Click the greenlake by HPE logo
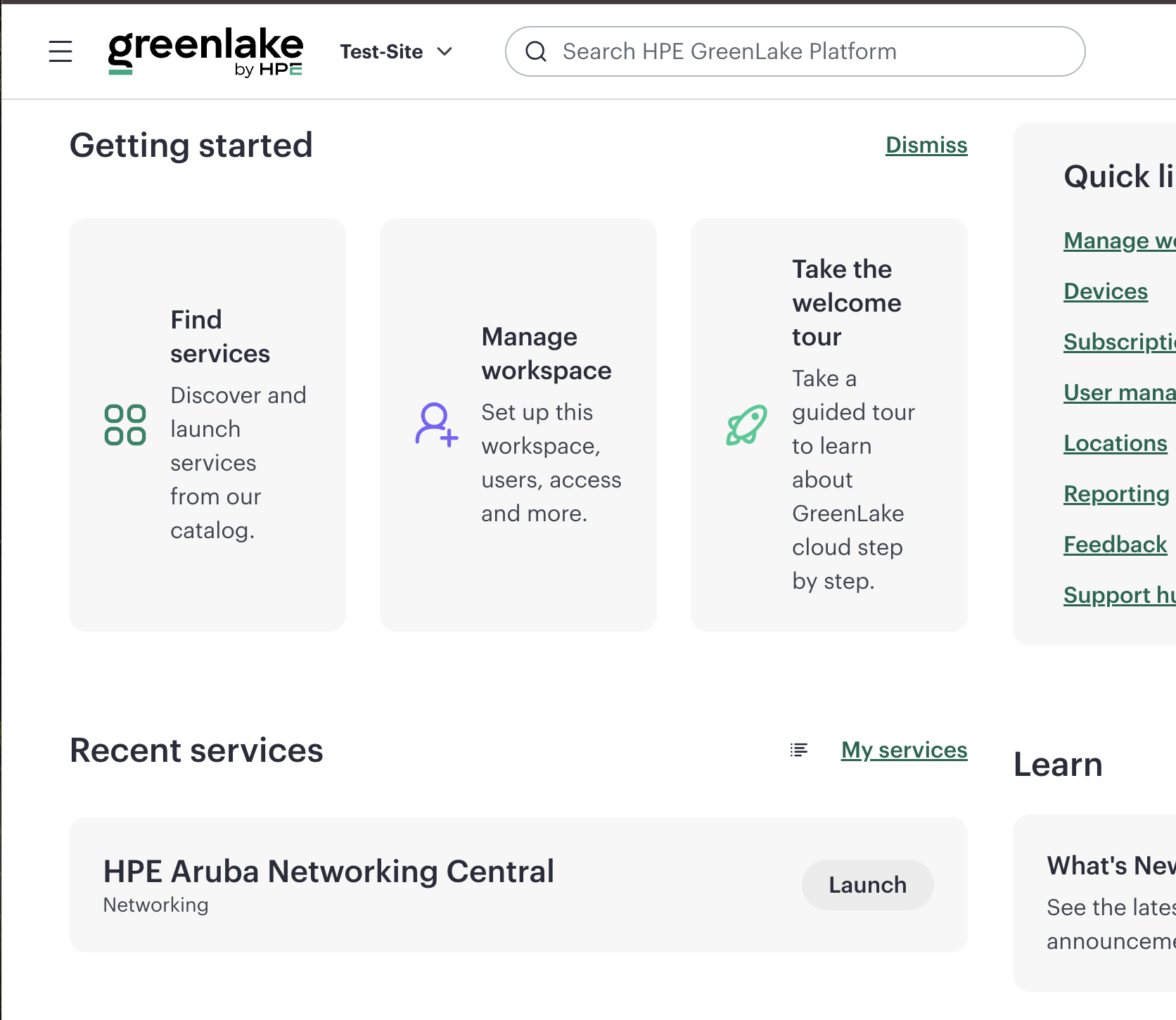The height and width of the screenshot is (1020, 1176). 205,52
